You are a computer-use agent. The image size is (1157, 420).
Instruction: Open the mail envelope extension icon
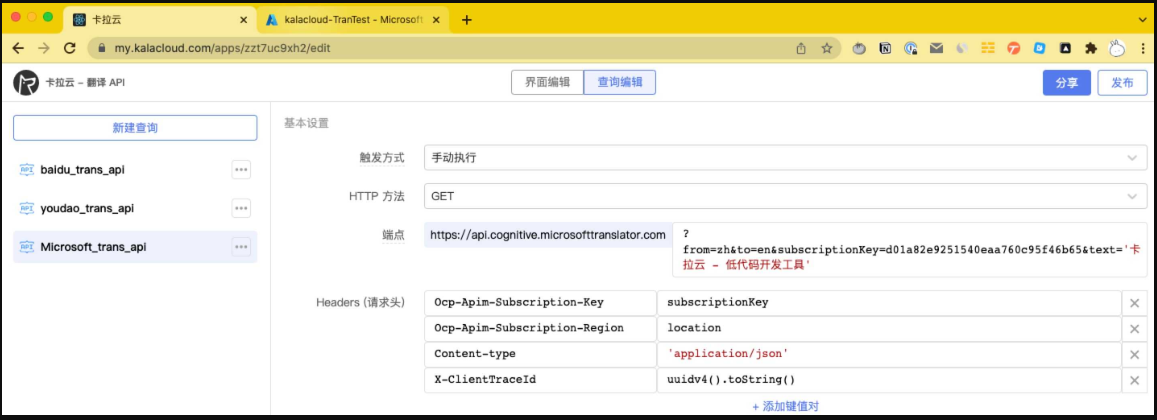(936, 49)
